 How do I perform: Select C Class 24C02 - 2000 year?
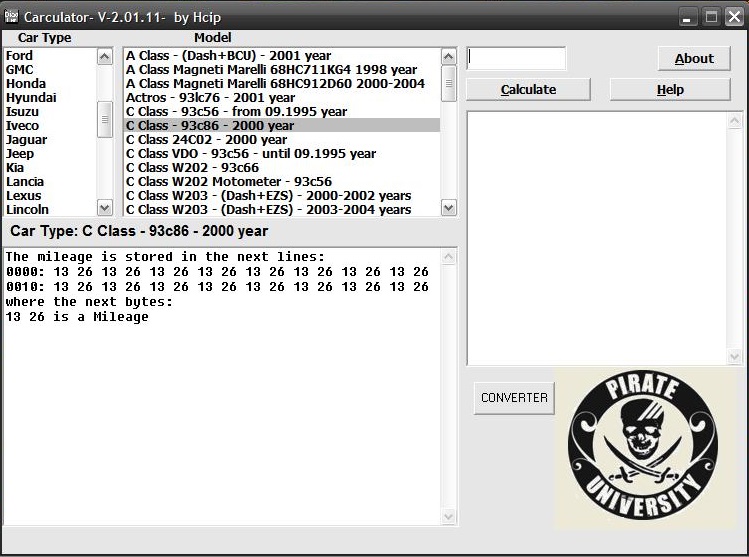206,140
